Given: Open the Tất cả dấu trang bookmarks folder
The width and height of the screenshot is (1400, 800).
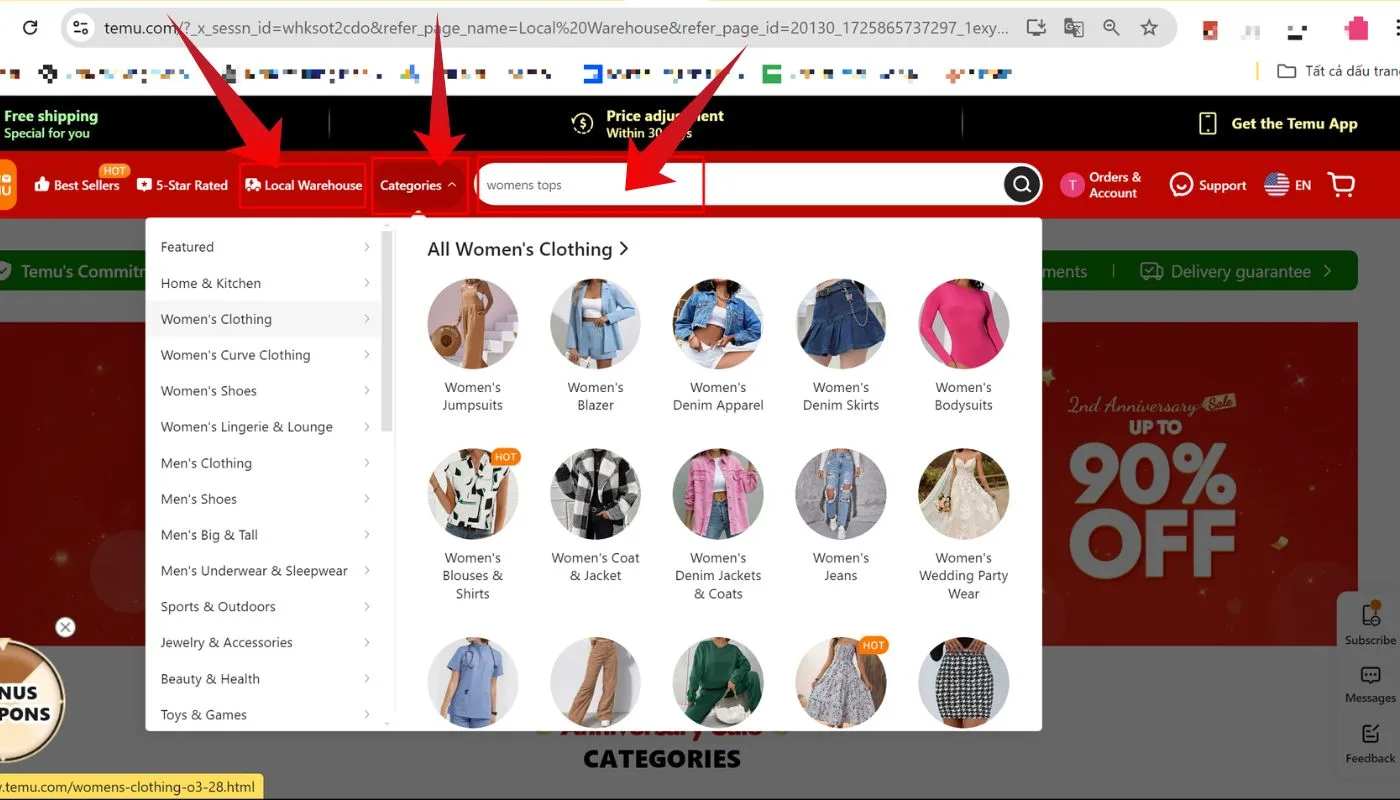Looking at the screenshot, I should point(1338,71).
